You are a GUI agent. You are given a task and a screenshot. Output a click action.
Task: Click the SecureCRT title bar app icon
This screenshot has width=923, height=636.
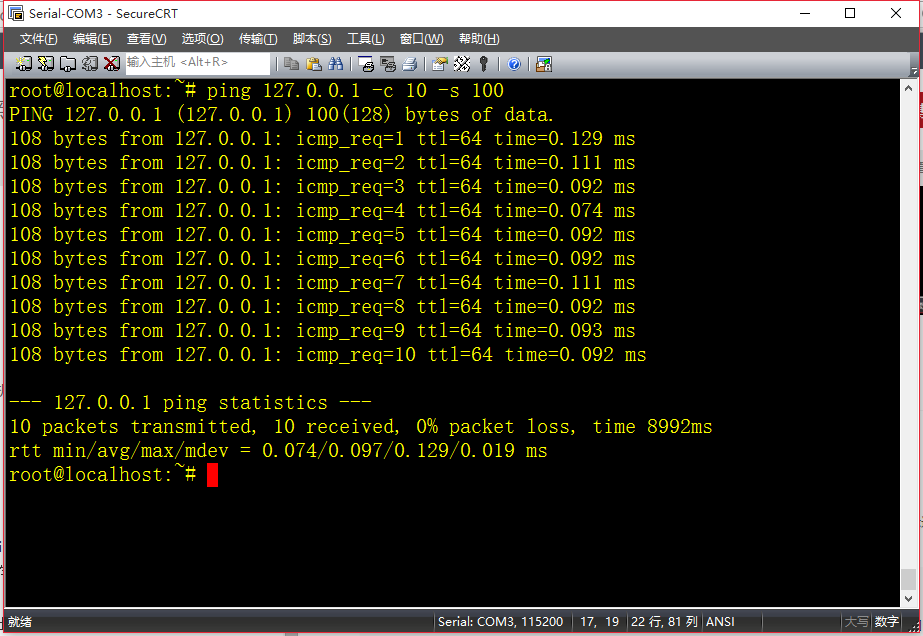(15, 13)
